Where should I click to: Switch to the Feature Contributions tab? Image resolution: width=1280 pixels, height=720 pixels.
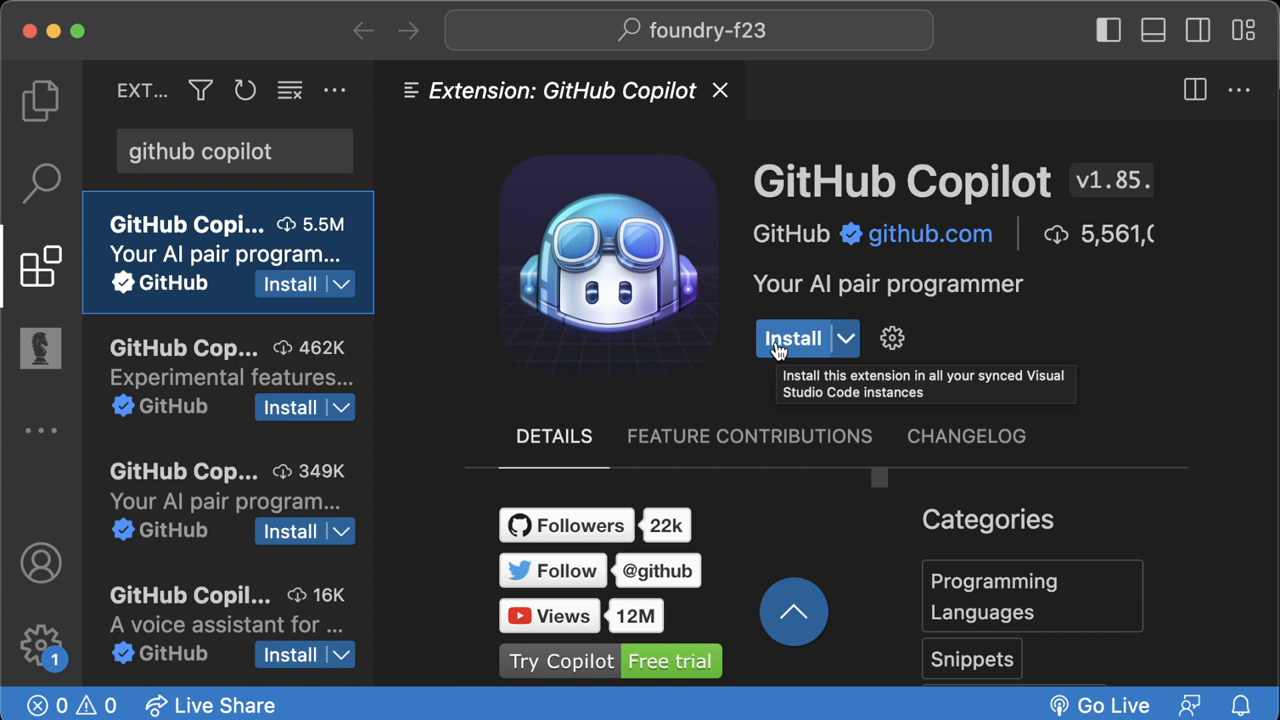click(x=749, y=436)
